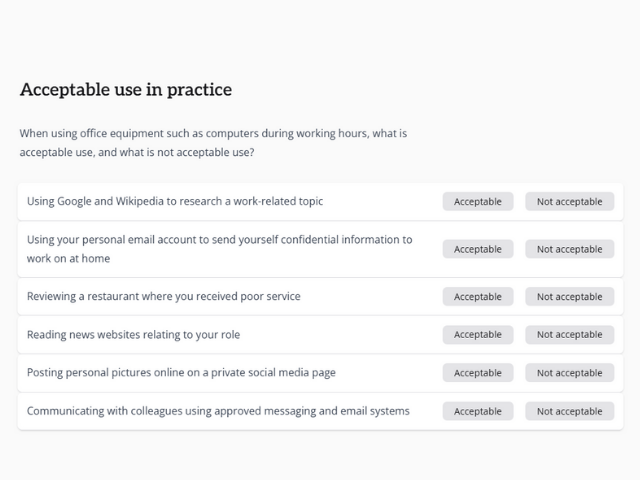Mark reading news websites as Acceptable

478,335
